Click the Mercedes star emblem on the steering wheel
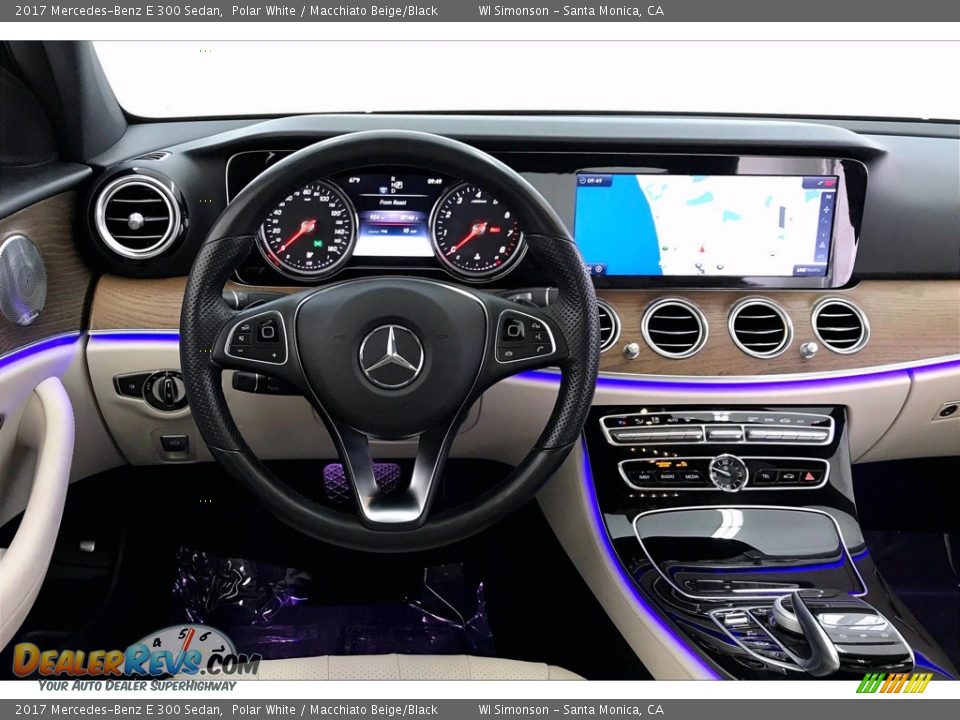Image resolution: width=960 pixels, height=720 pixels. (x=391, y=356)
